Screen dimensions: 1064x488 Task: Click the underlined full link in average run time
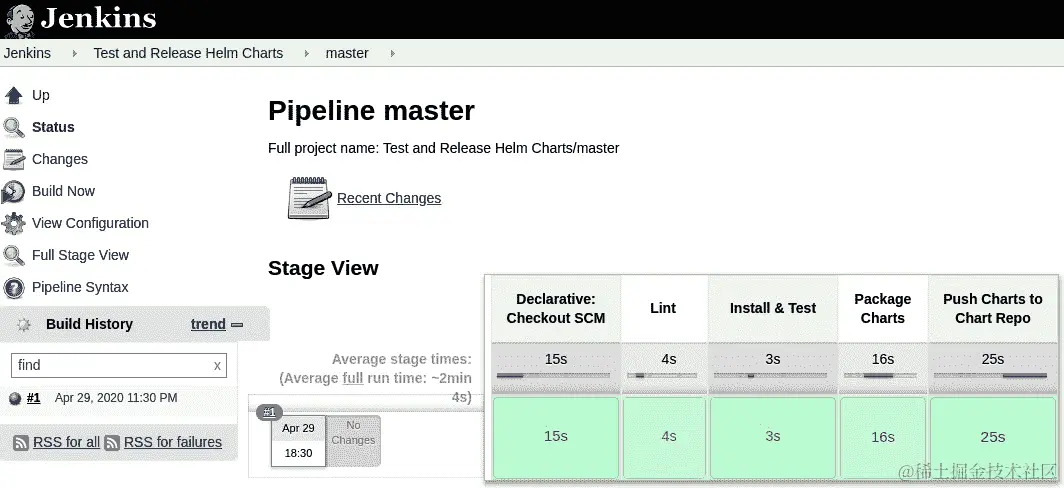352,378
